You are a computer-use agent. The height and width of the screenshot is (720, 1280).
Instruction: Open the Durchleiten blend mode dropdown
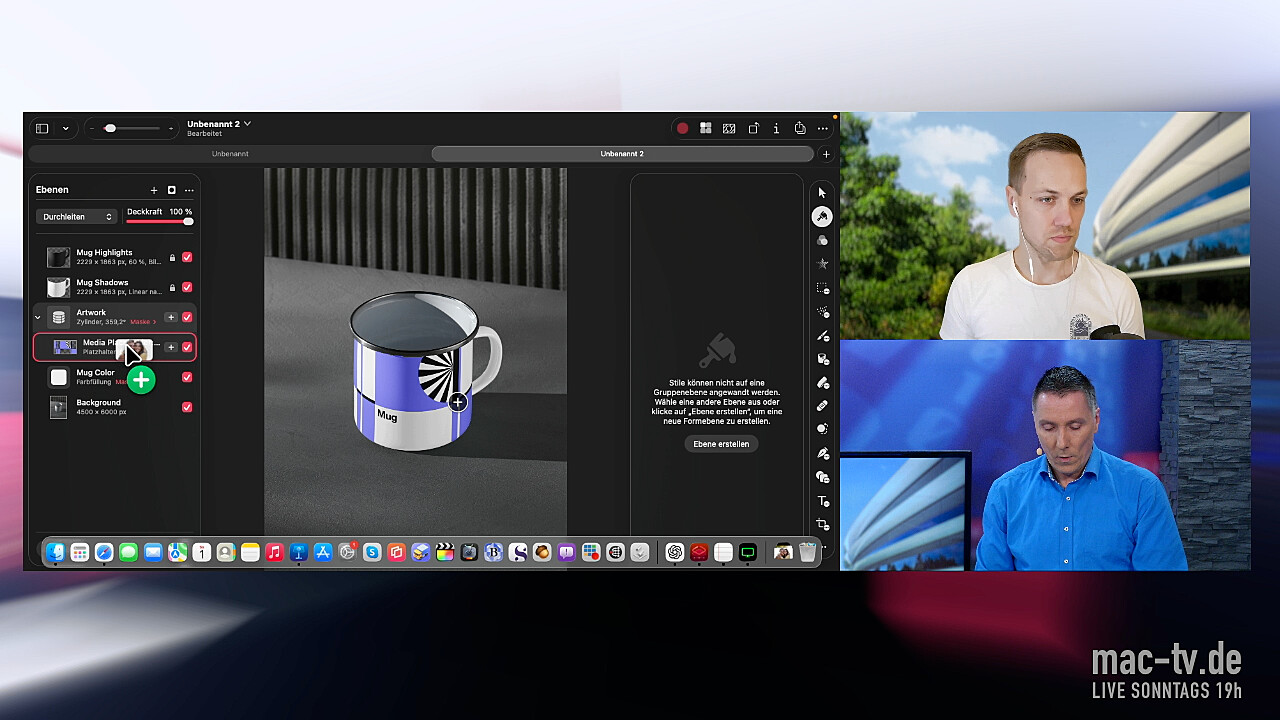click(x=77, y=217)
